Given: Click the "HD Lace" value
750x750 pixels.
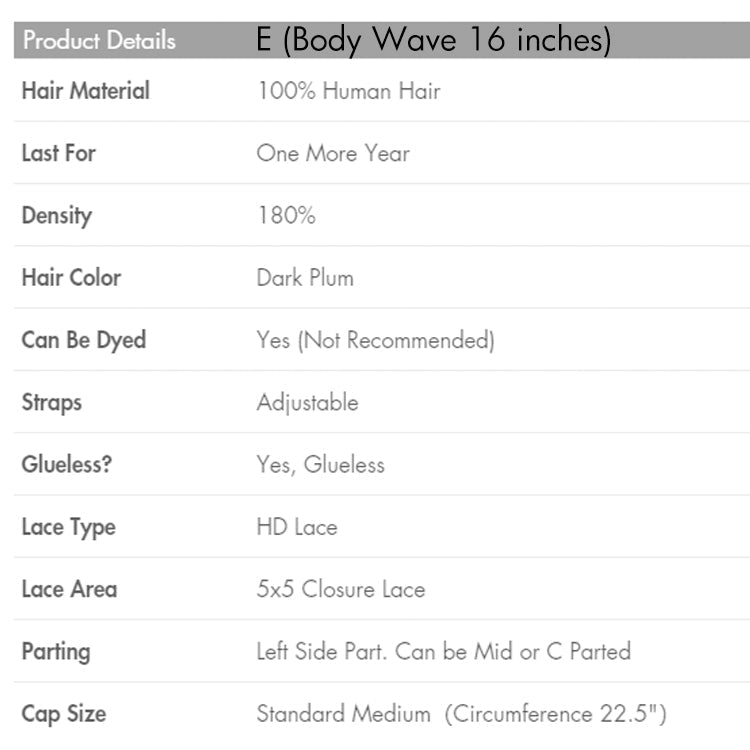Looking at the screenshot, I should point(297,527).
